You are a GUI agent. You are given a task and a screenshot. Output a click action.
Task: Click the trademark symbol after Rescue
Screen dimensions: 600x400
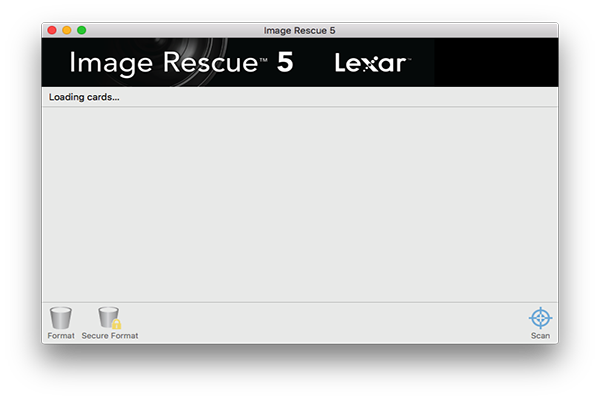[263, 60]
